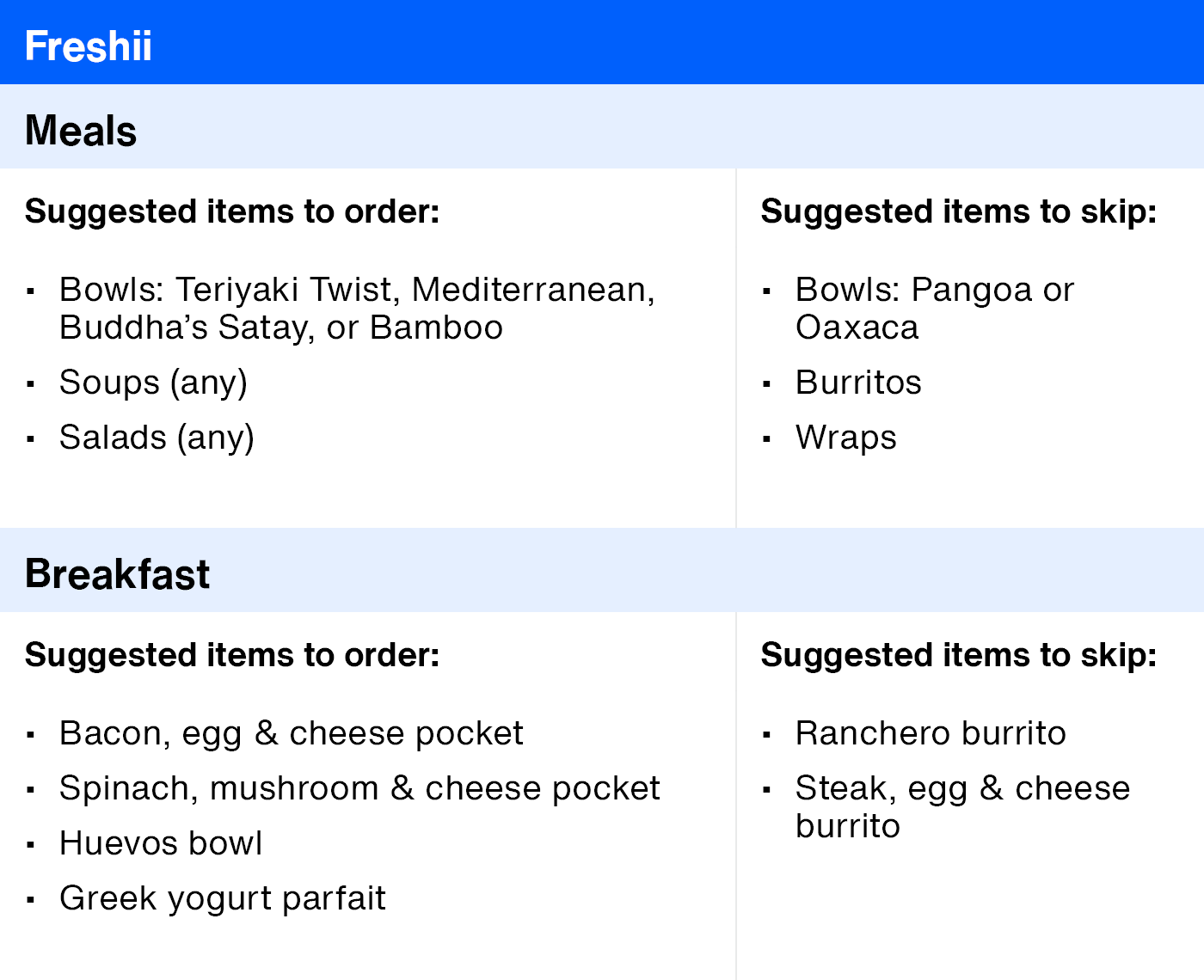1204x980 pixels.
Task: Click the 'Salads (any)' item
Action: click(157, 438)
